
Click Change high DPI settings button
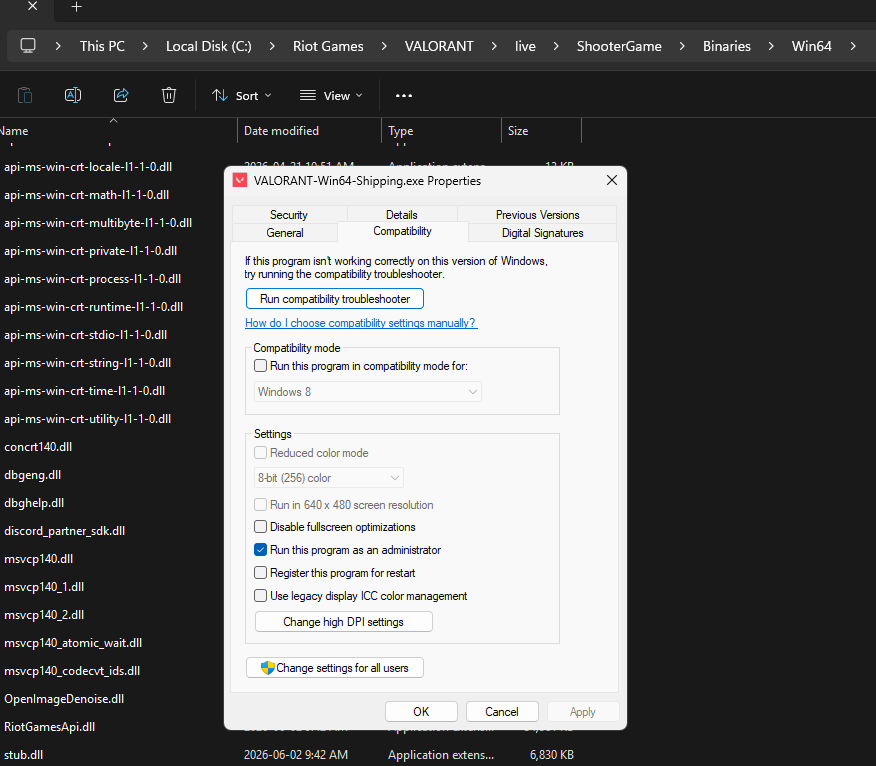pyautogui.click(x=344, y=622)
